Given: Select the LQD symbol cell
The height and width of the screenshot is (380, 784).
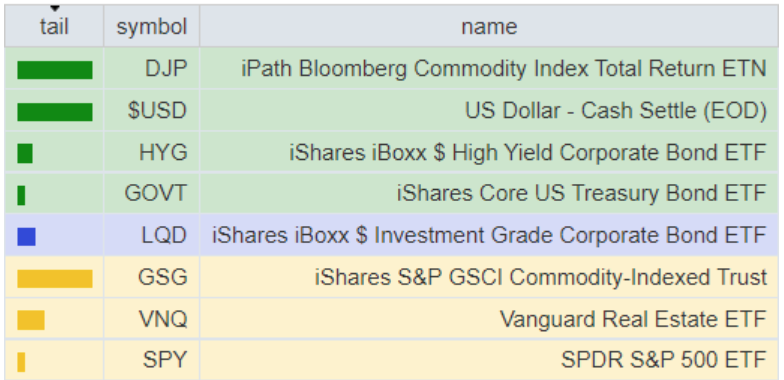Looking at the screenshot, I should (152, 236).
